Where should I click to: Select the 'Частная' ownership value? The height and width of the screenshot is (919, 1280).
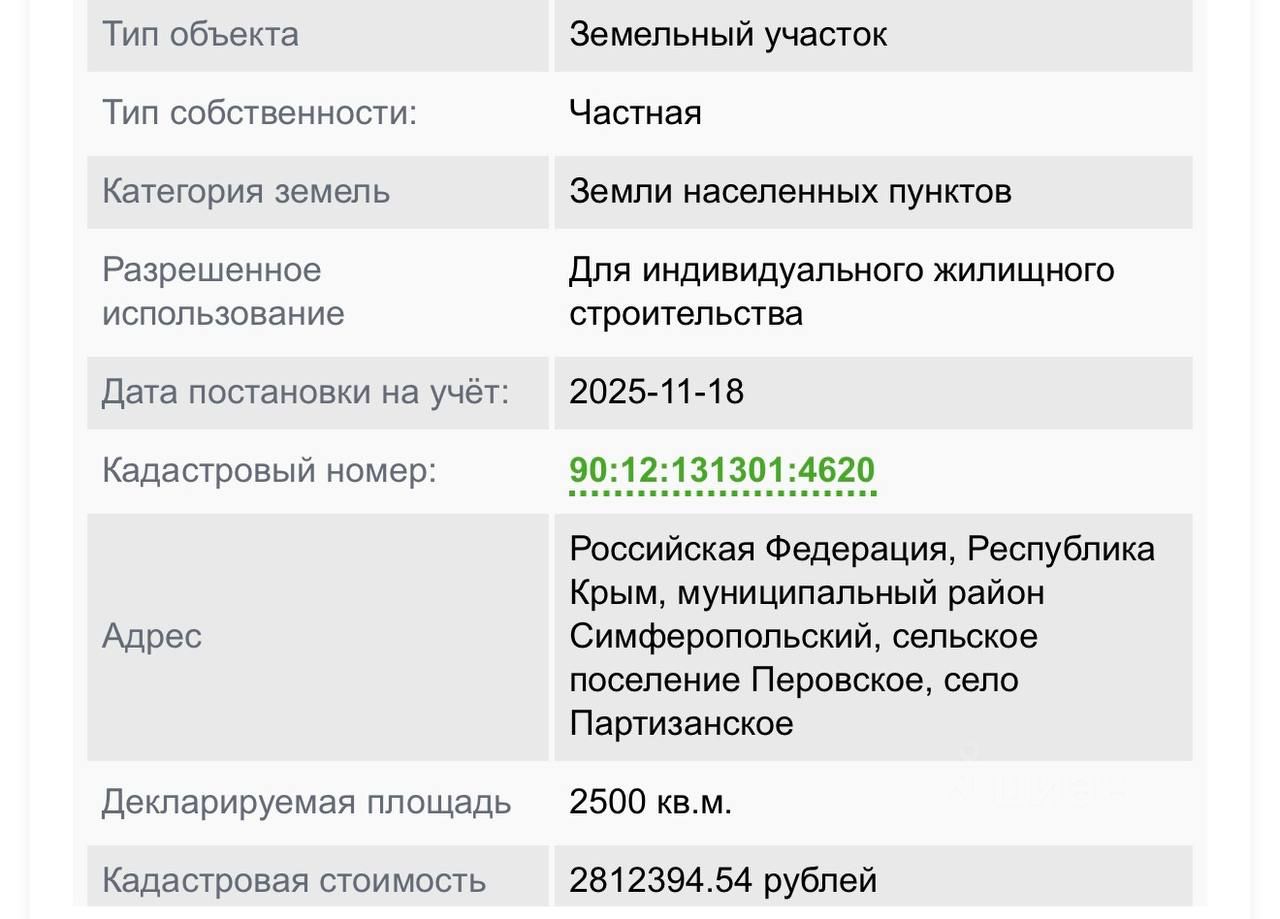click(x=635, y=112)
